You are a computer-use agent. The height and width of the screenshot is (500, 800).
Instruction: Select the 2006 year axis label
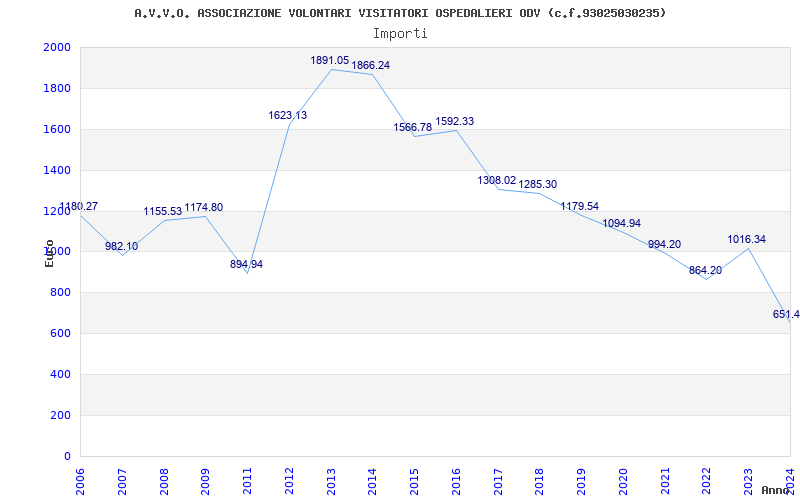click(80, 482)
